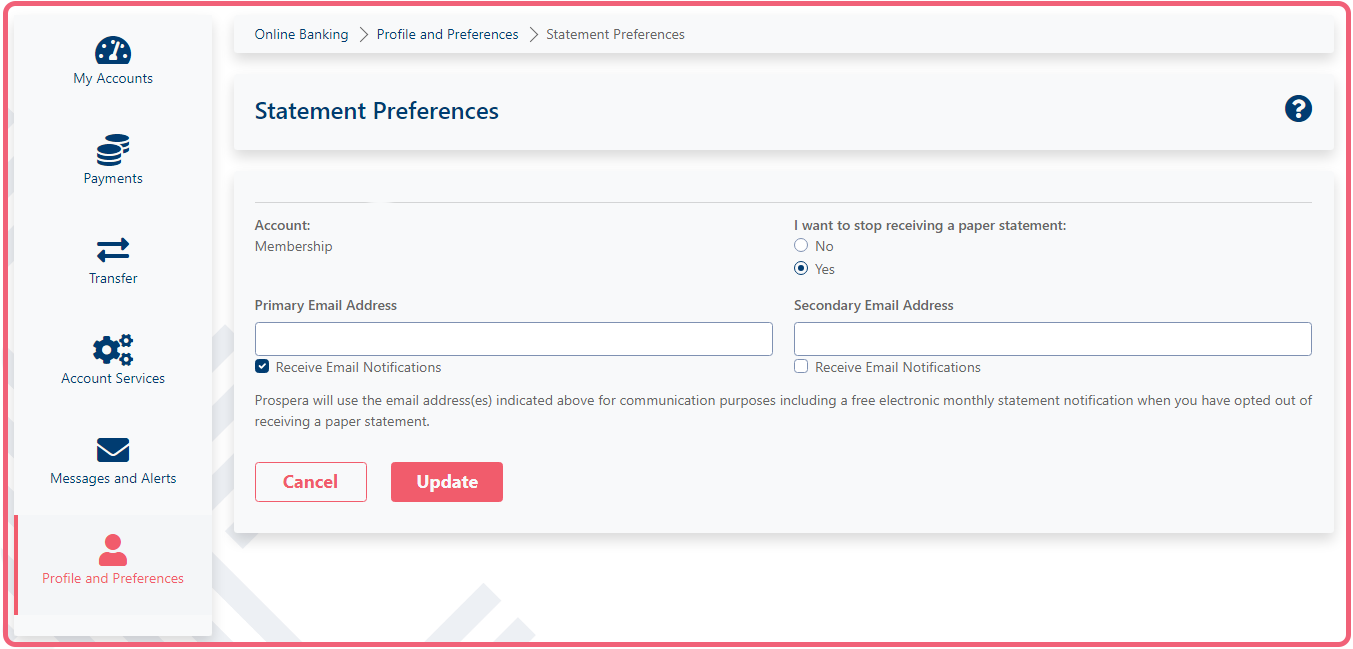
Task: Select Yes to stop paper statements
Action: [x=801, y=269]
